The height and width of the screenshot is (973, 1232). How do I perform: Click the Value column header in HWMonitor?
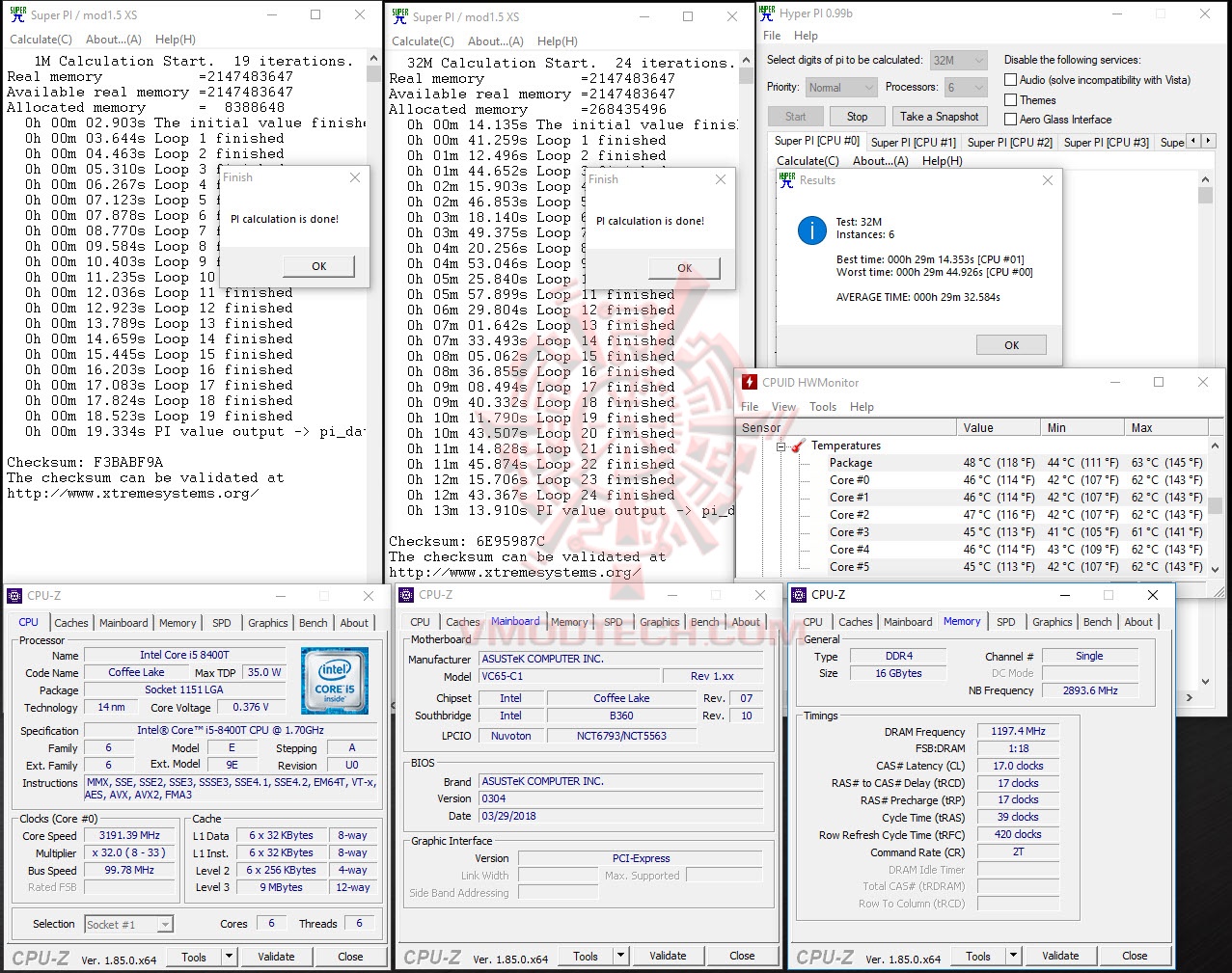(1000, 428)
